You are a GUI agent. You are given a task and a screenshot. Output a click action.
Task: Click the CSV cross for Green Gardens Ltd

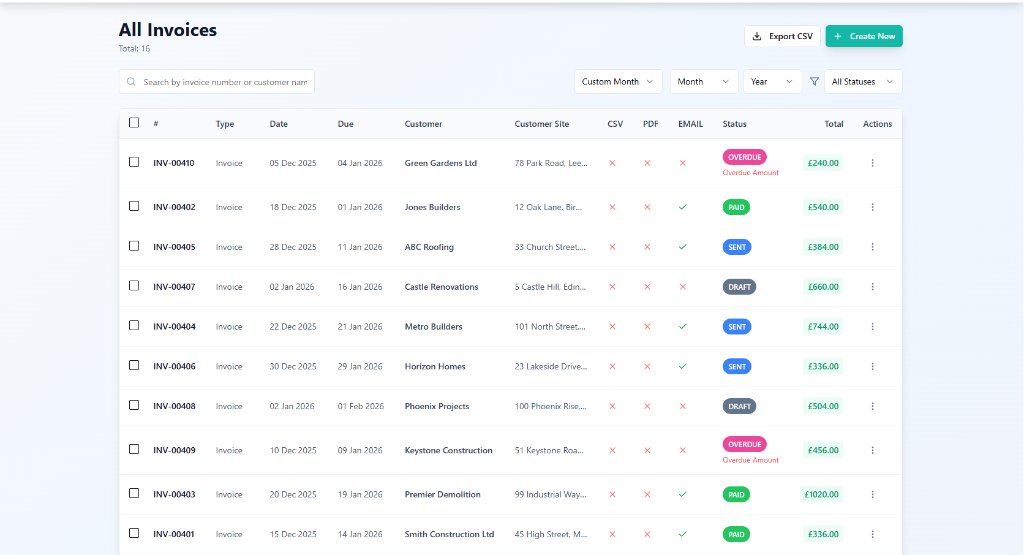coord(613,163)
